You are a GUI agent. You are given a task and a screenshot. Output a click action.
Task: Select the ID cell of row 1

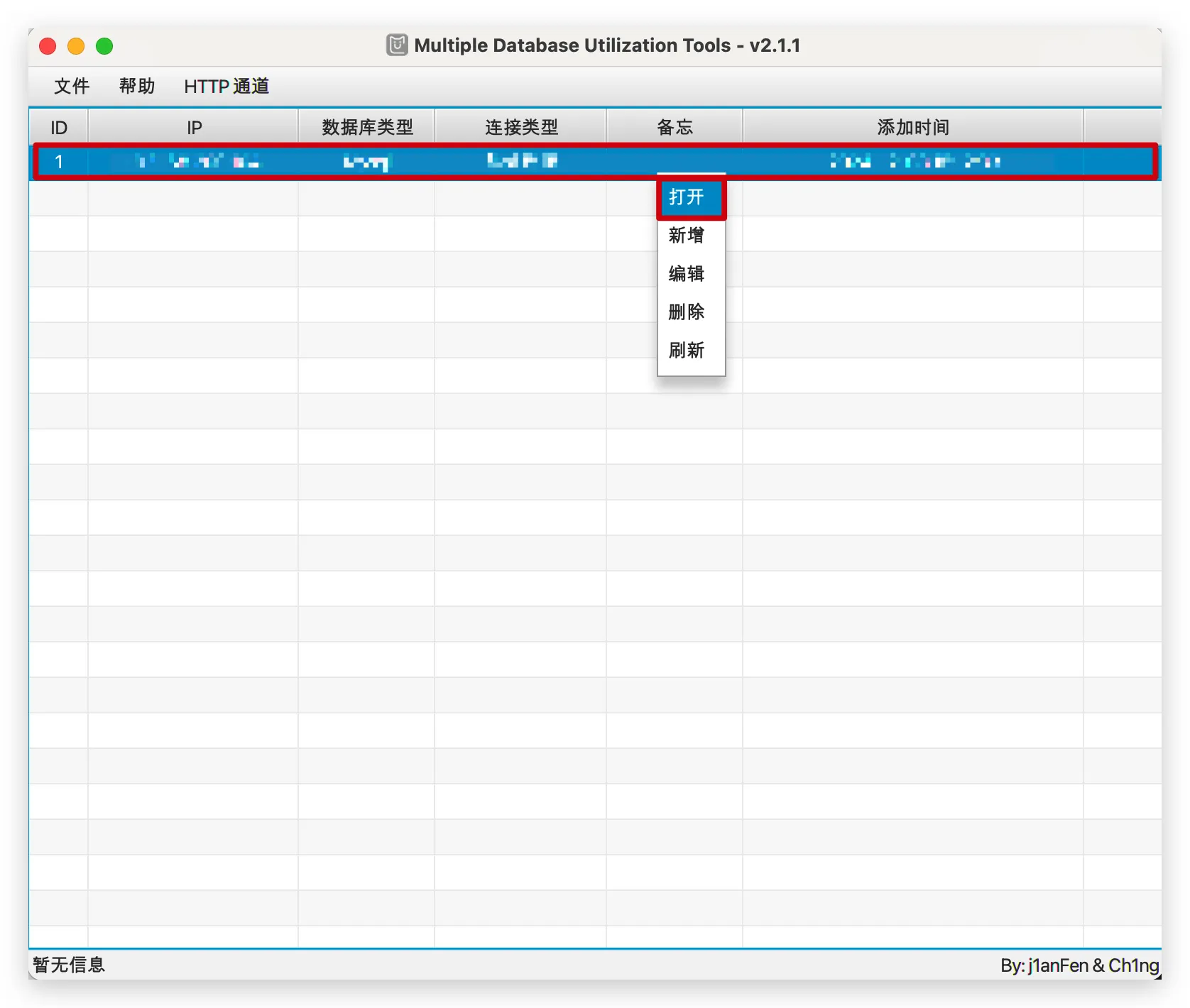(x=59, y=162)
